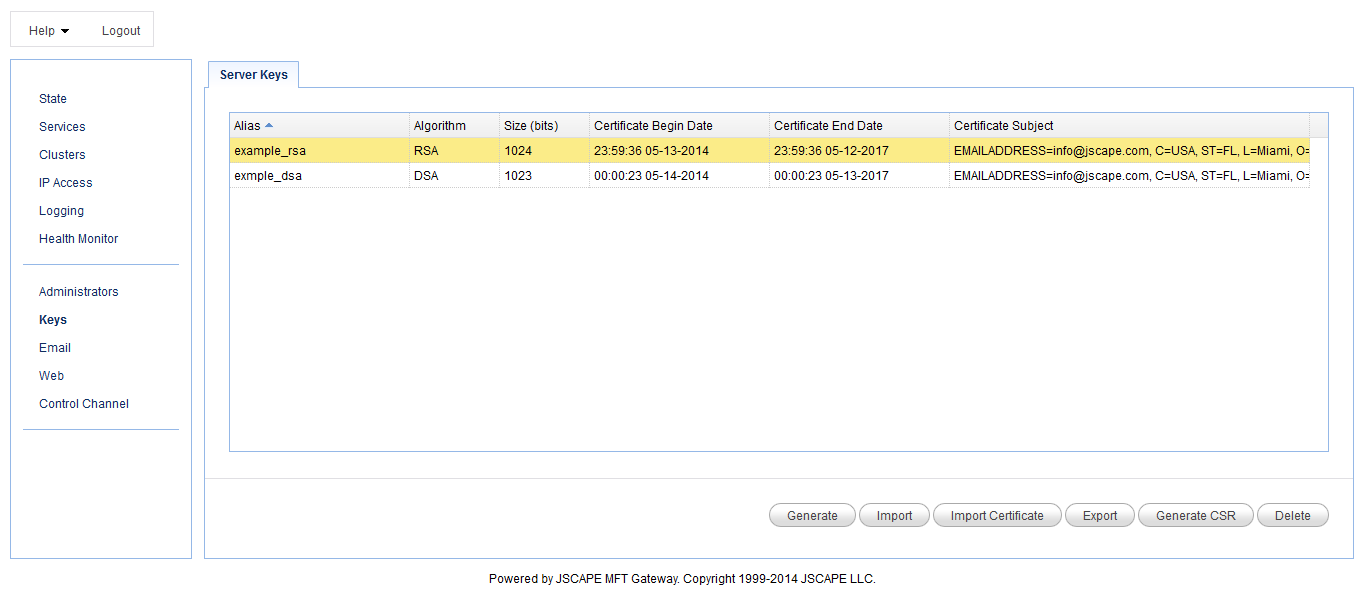The width and height of the screenshot is (1364, 593).
Task: Open the Control Channel page
Action: [x=84, y=404]
